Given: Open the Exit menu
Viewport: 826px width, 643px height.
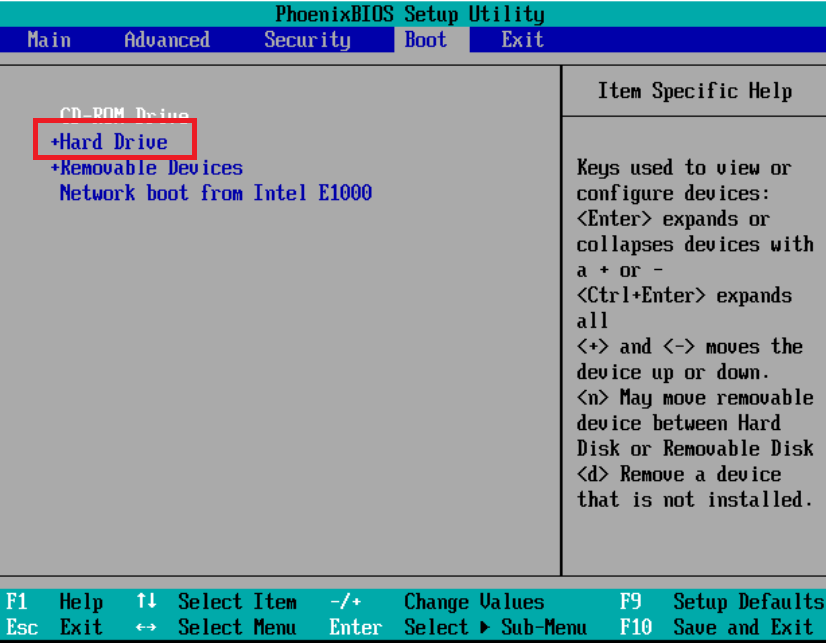Looking at the screenshot, I should [x=522, y=39].
